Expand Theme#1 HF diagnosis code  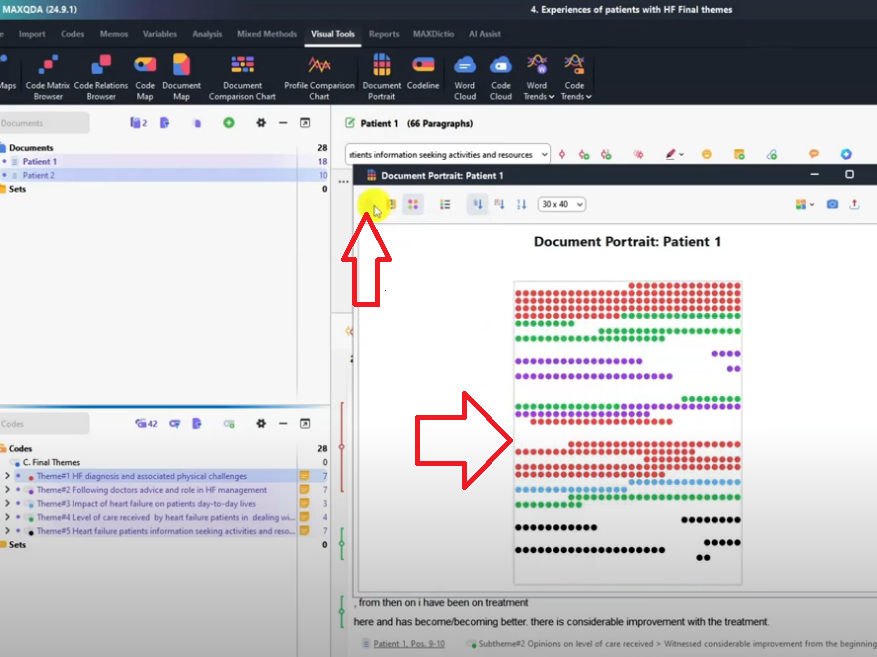tap(7, 476)
